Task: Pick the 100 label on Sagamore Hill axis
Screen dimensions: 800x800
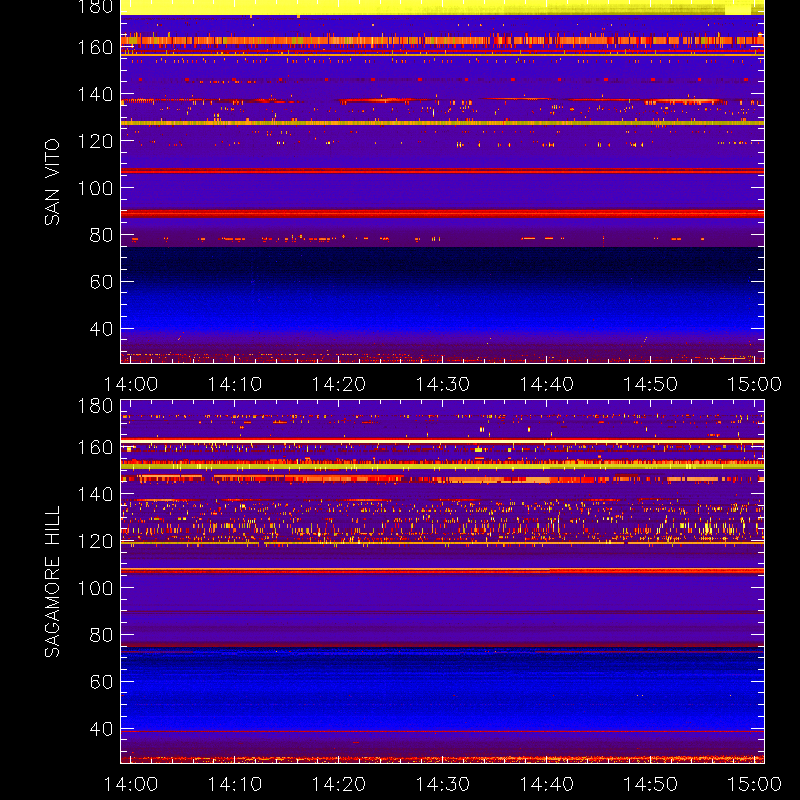Action: coord(95,588)
